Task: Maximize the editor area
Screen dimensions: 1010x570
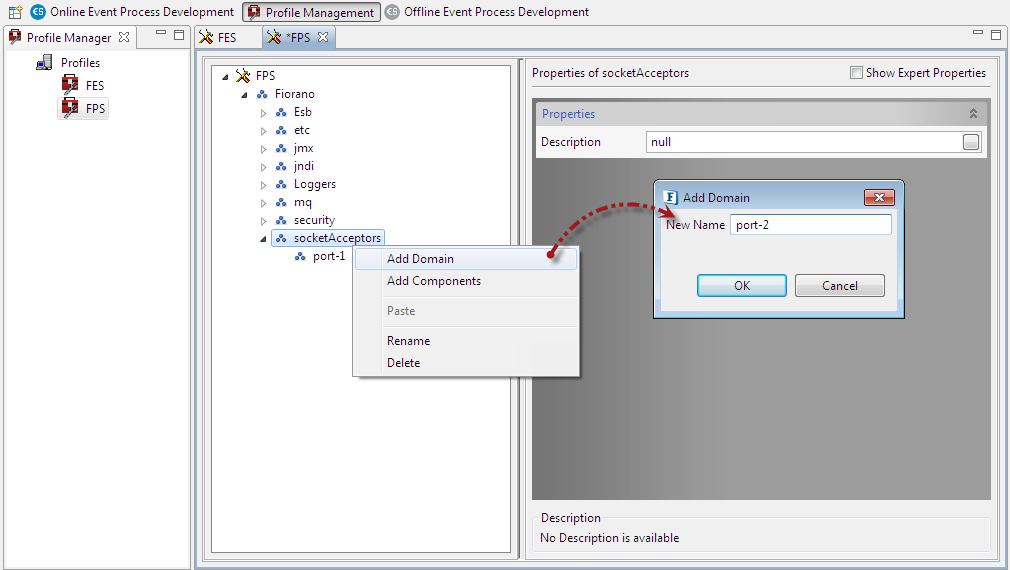Action: (996, 35)
